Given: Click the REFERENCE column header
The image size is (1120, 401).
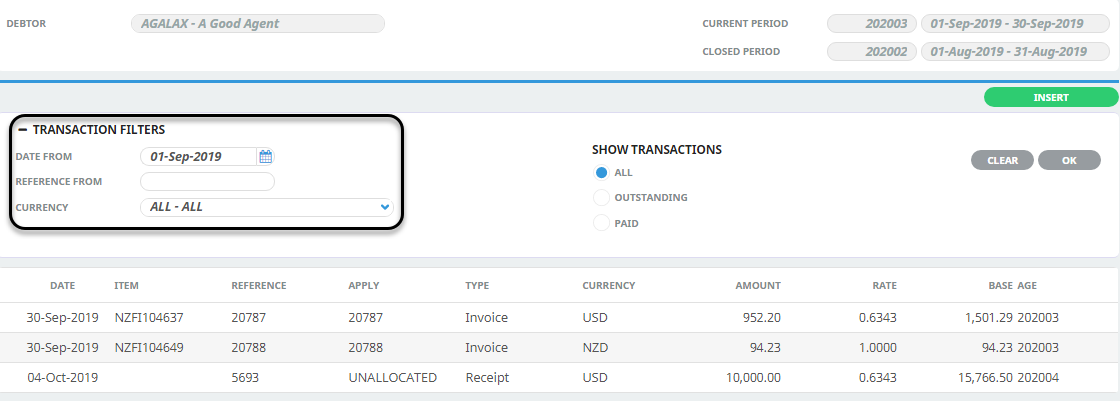Looking at the screenshot, I should coord(259,285).
